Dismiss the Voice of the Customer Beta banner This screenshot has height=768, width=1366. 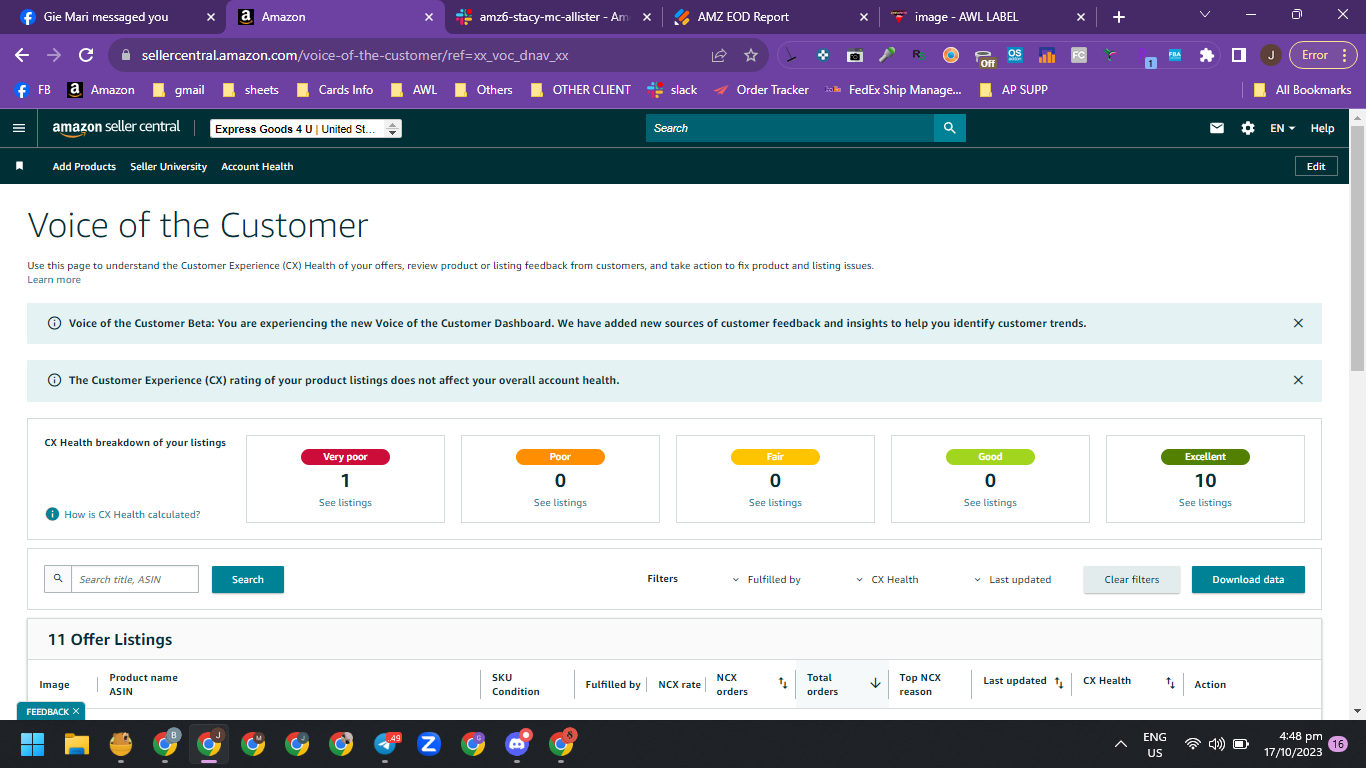click(x=1298, y=323)
